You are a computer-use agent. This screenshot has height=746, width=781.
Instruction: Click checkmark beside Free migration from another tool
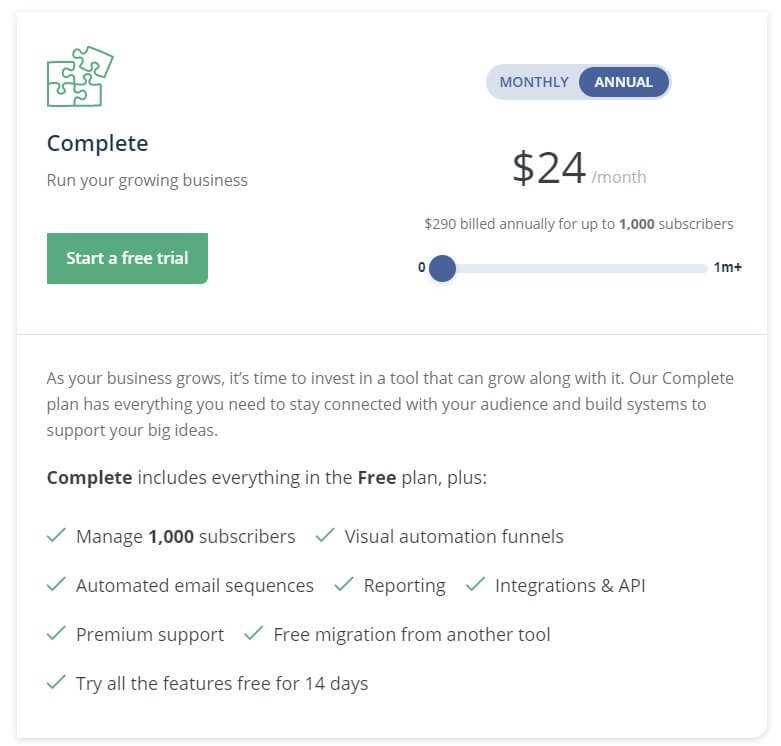click(x=254, y=633)
